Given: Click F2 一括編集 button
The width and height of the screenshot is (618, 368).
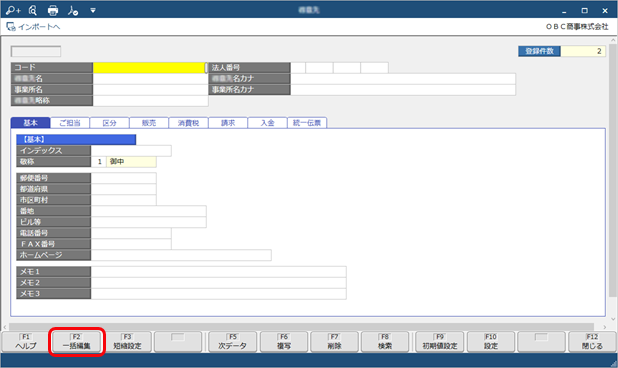Looking at the screenshot, I should coord(76,342).
